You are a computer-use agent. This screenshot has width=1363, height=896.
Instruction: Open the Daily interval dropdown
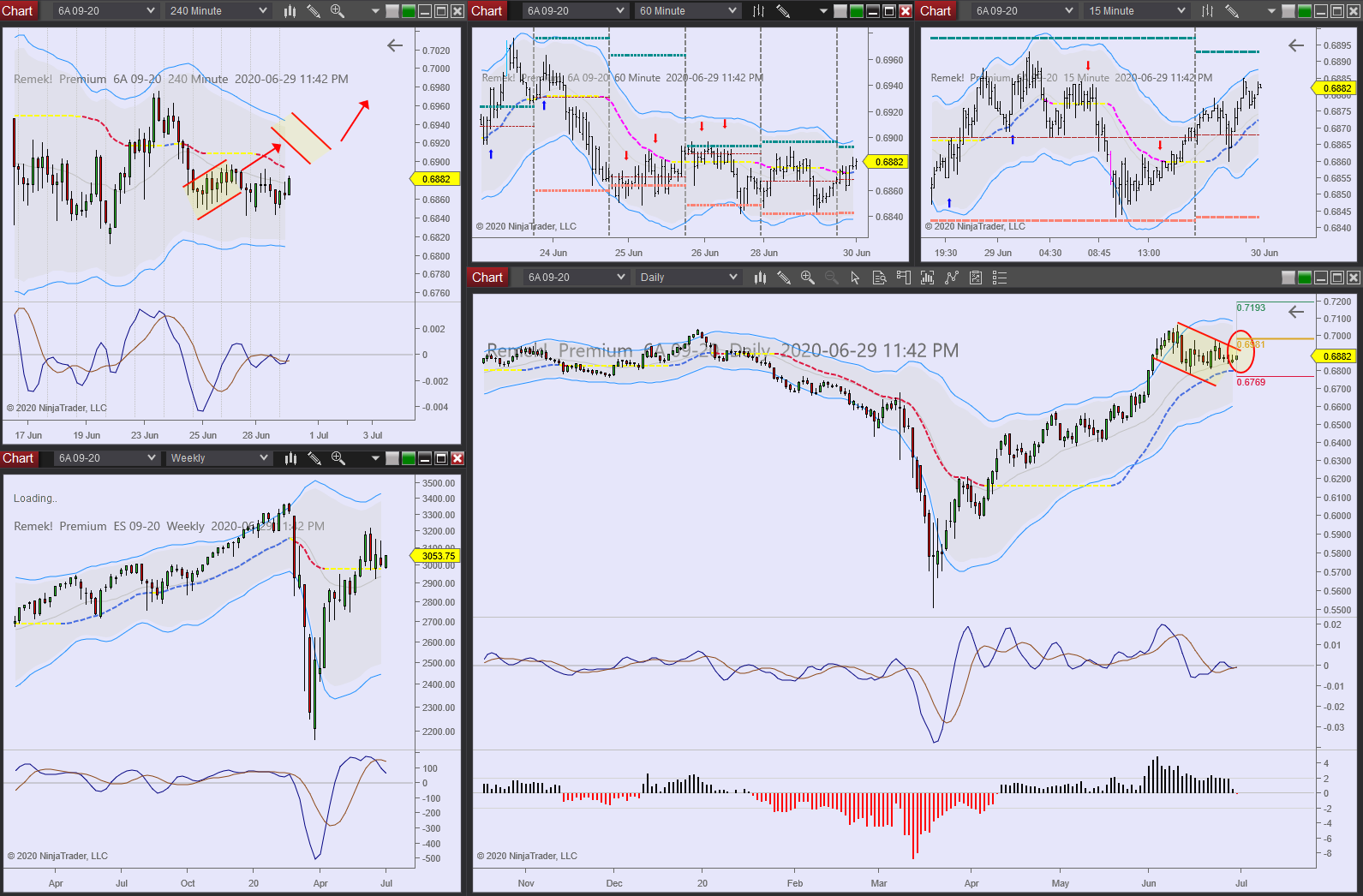[689, 278]
